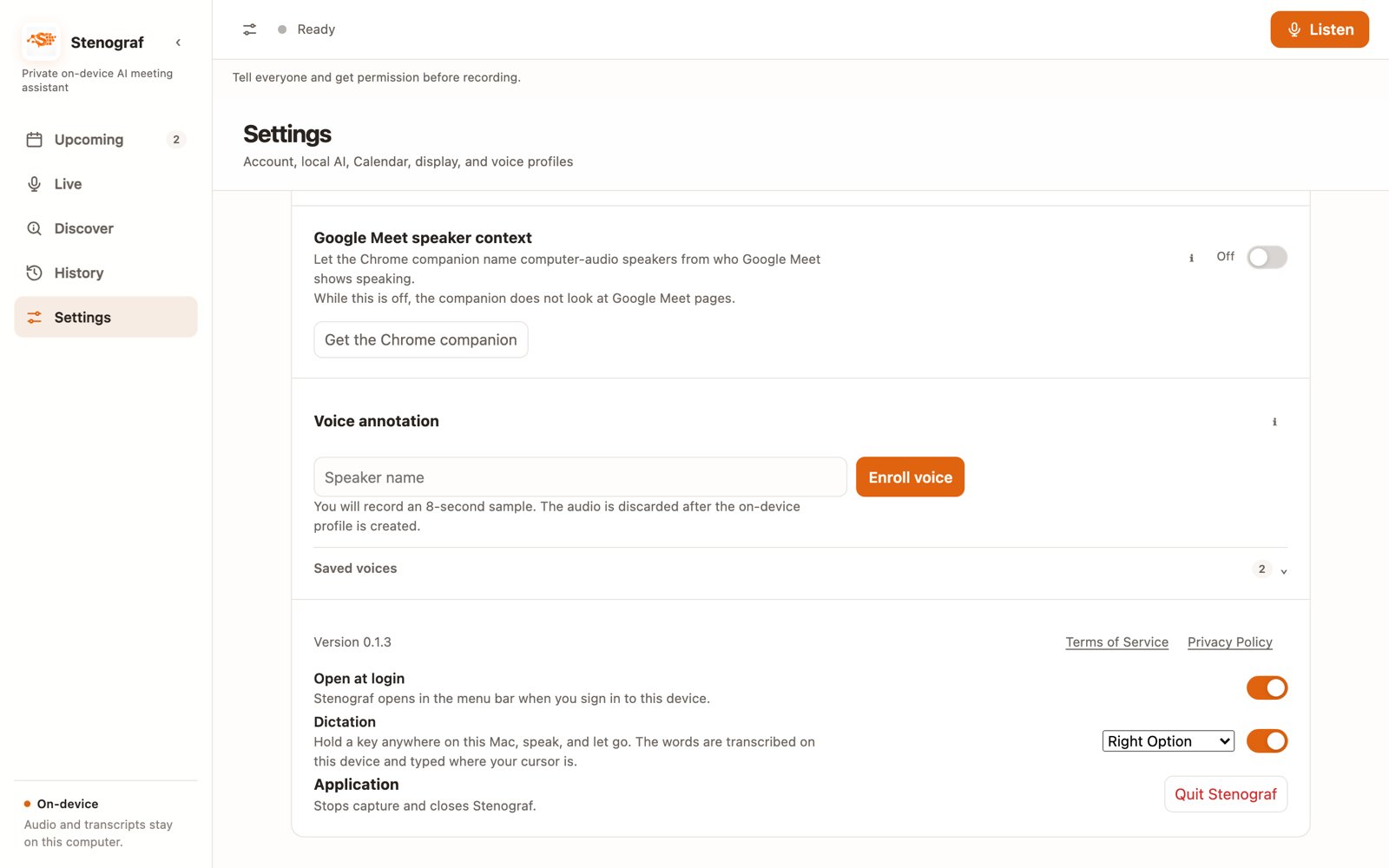Open History in the sidebar

[106, 273]
